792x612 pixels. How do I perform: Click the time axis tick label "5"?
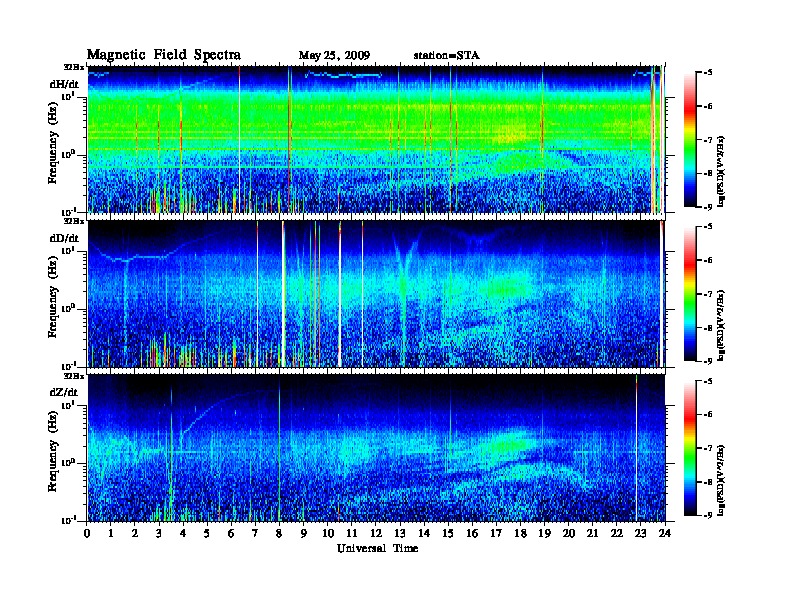coord(207,533)
